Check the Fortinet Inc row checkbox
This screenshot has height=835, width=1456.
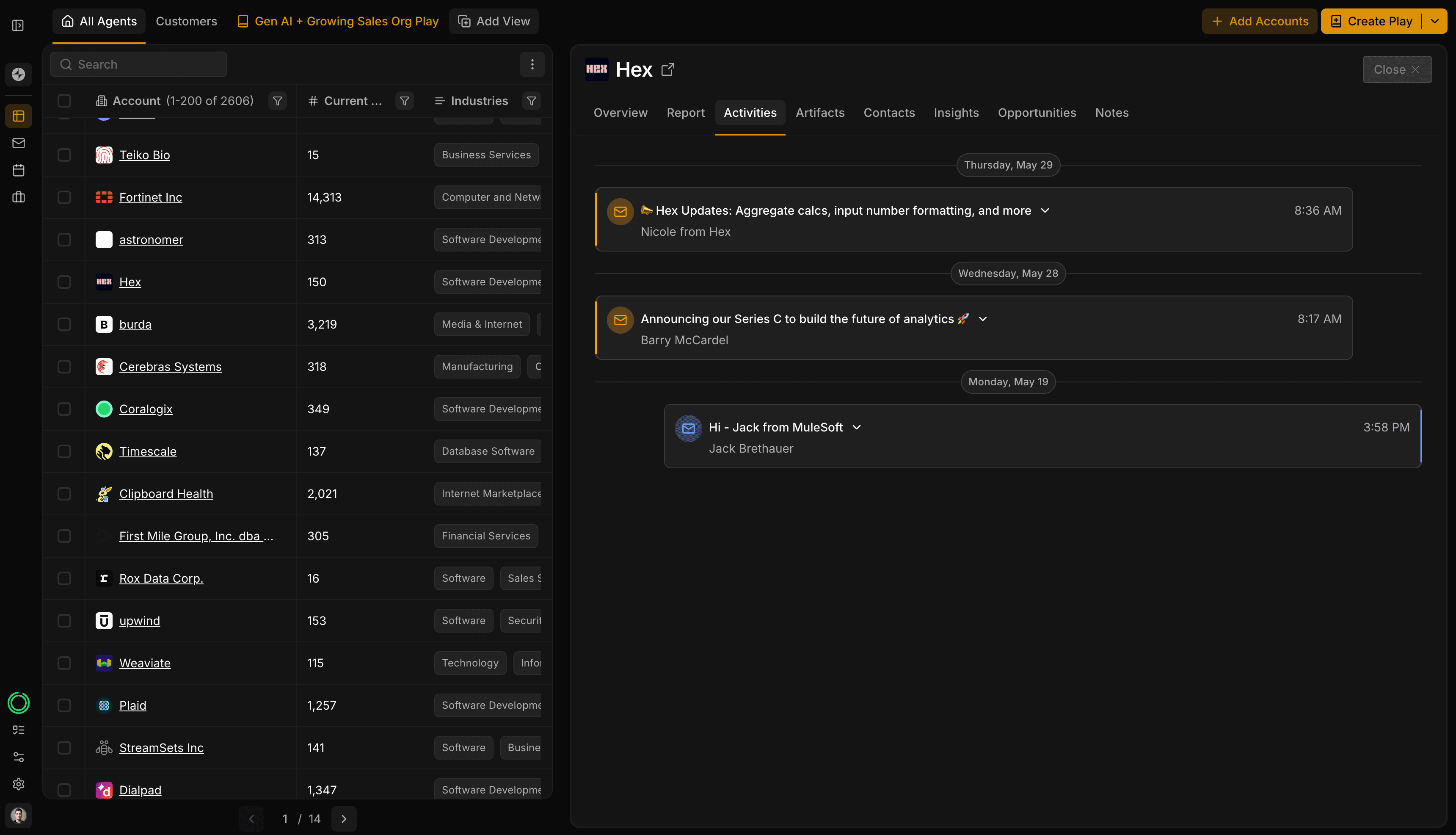click(64, 197)
